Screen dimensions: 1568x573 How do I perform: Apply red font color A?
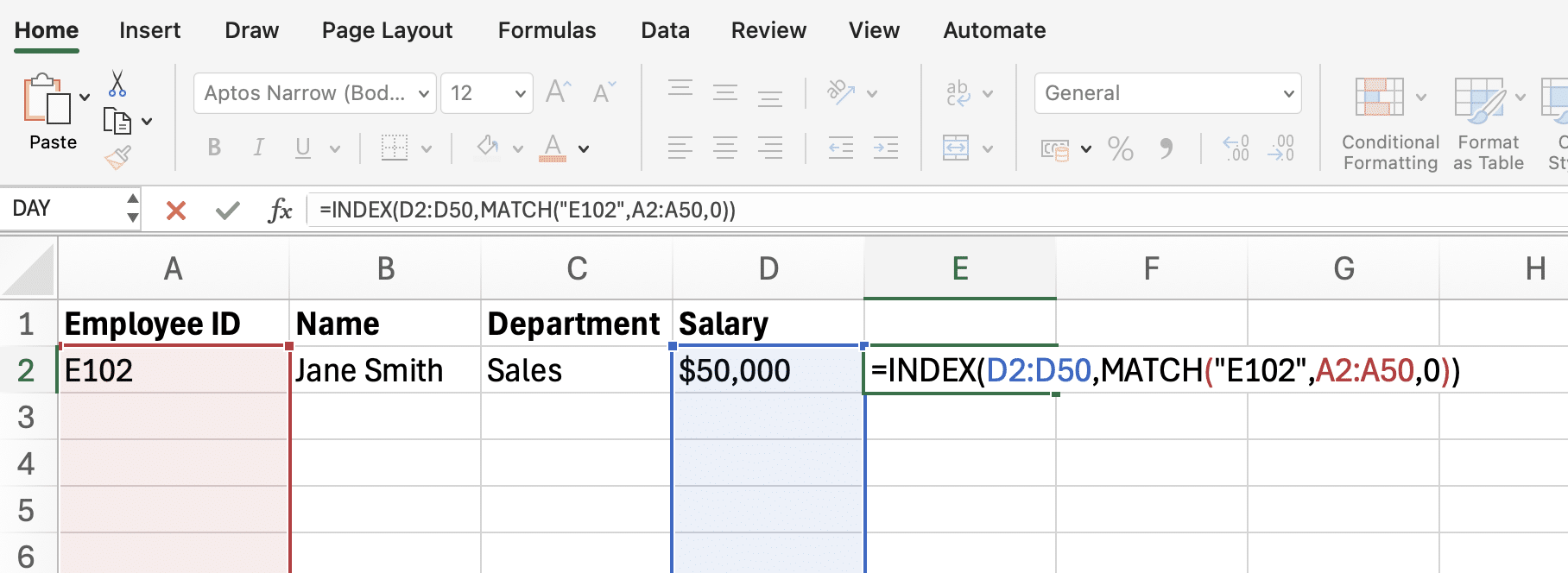tap(553, 148)
